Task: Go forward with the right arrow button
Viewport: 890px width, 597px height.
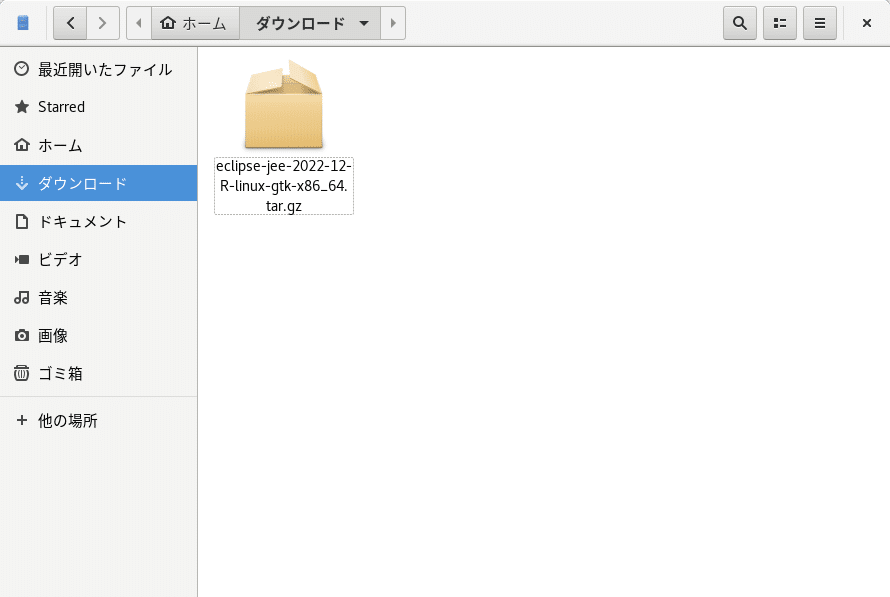Action: pos(103,23)
